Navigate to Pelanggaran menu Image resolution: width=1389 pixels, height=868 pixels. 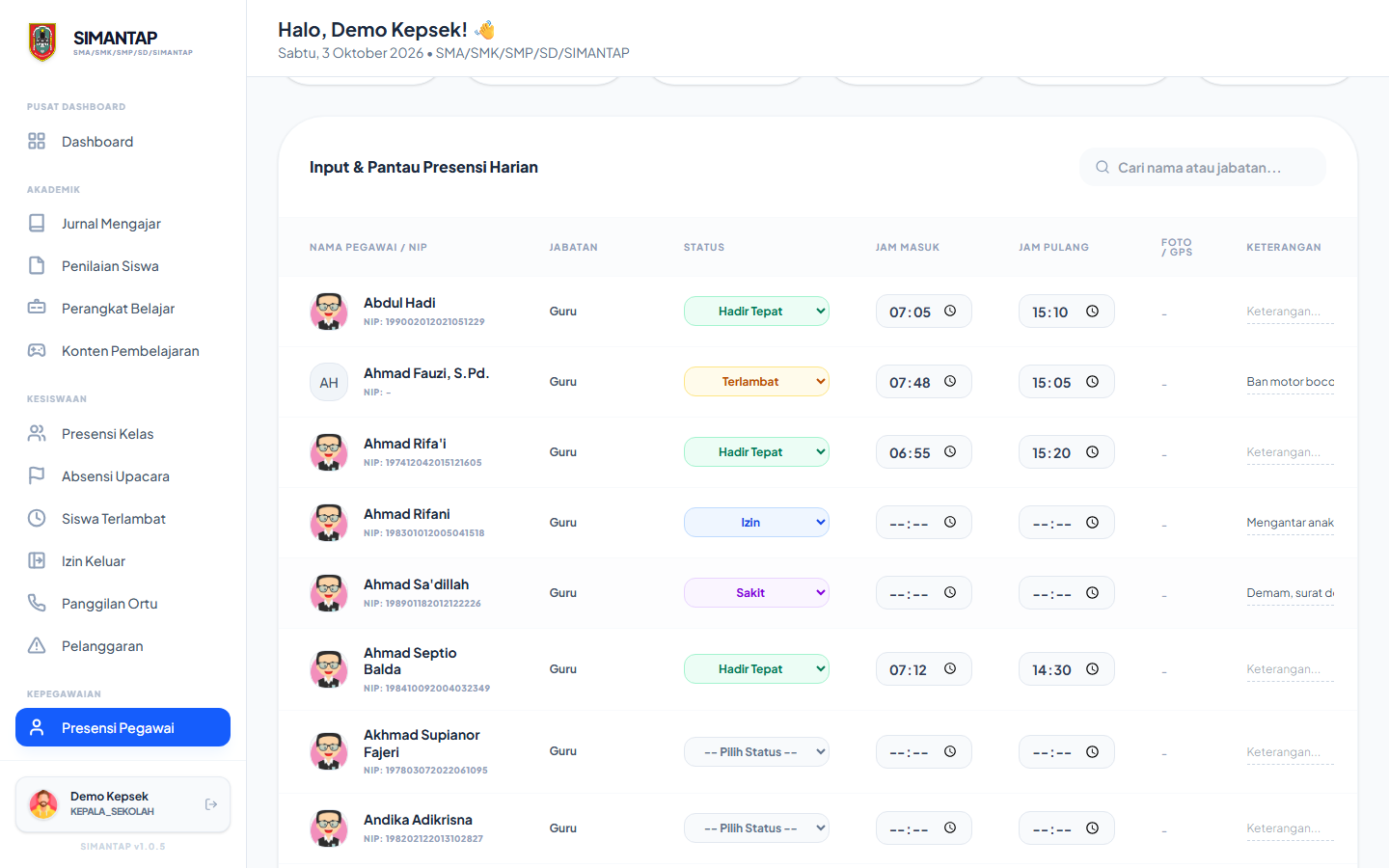pos(123,646)
